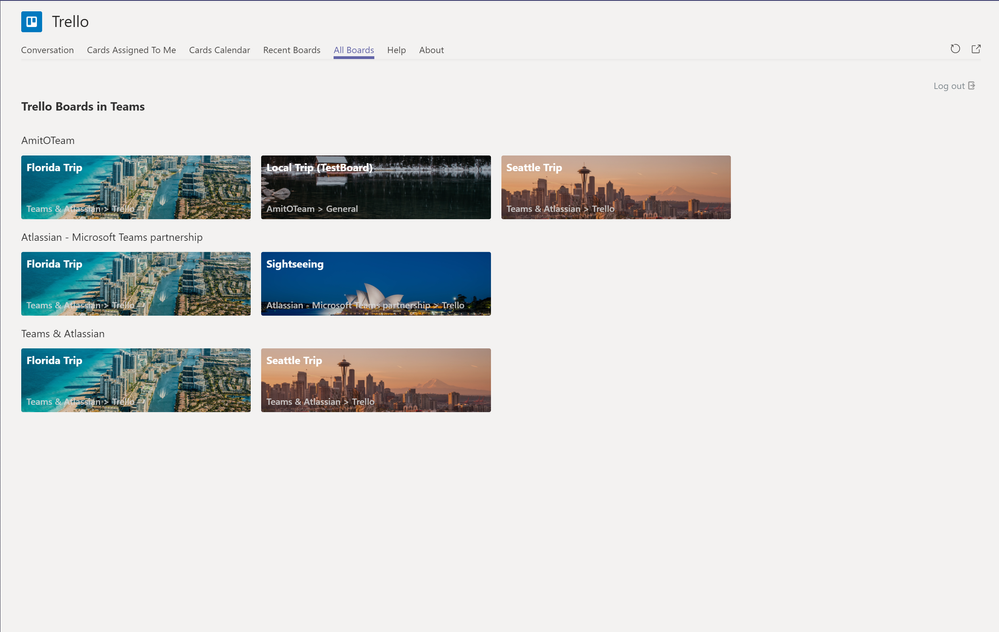Open the Sightseeing board
The height and width of the screenshot is (632, 999).
click(376, 284)
